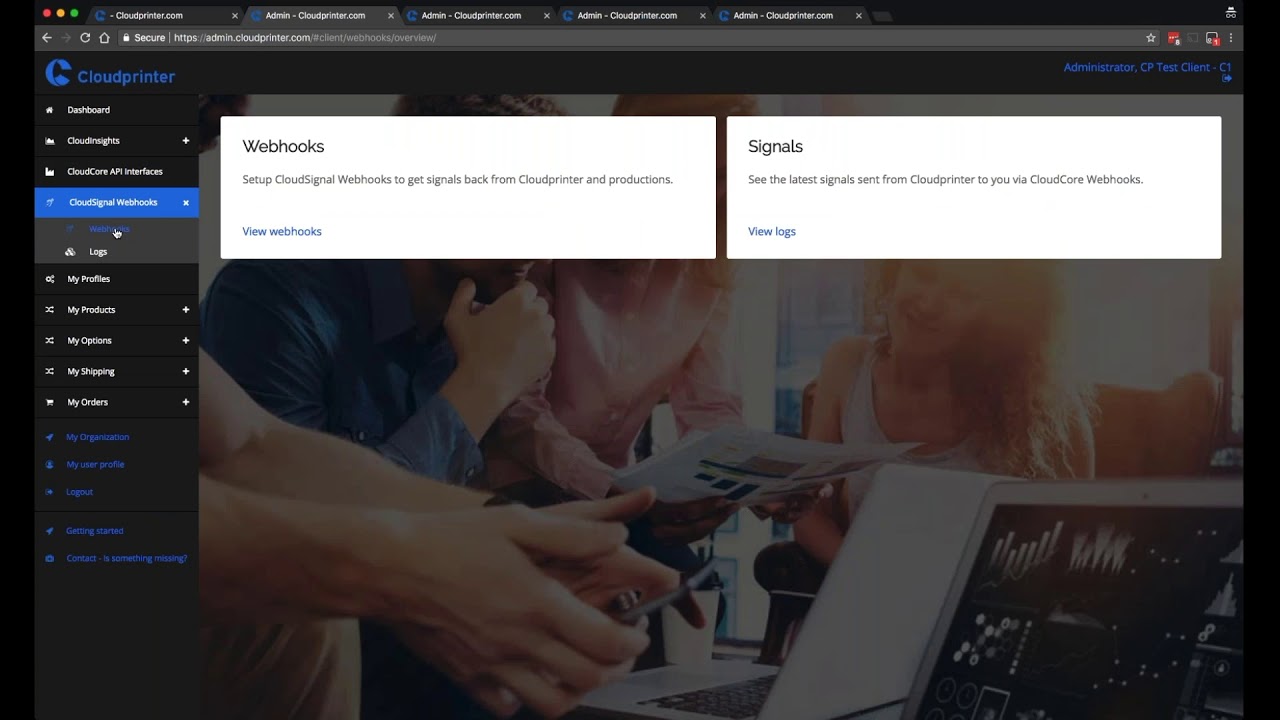
Task: Click the Dashboard home icon
Action: tap(50, 110)
